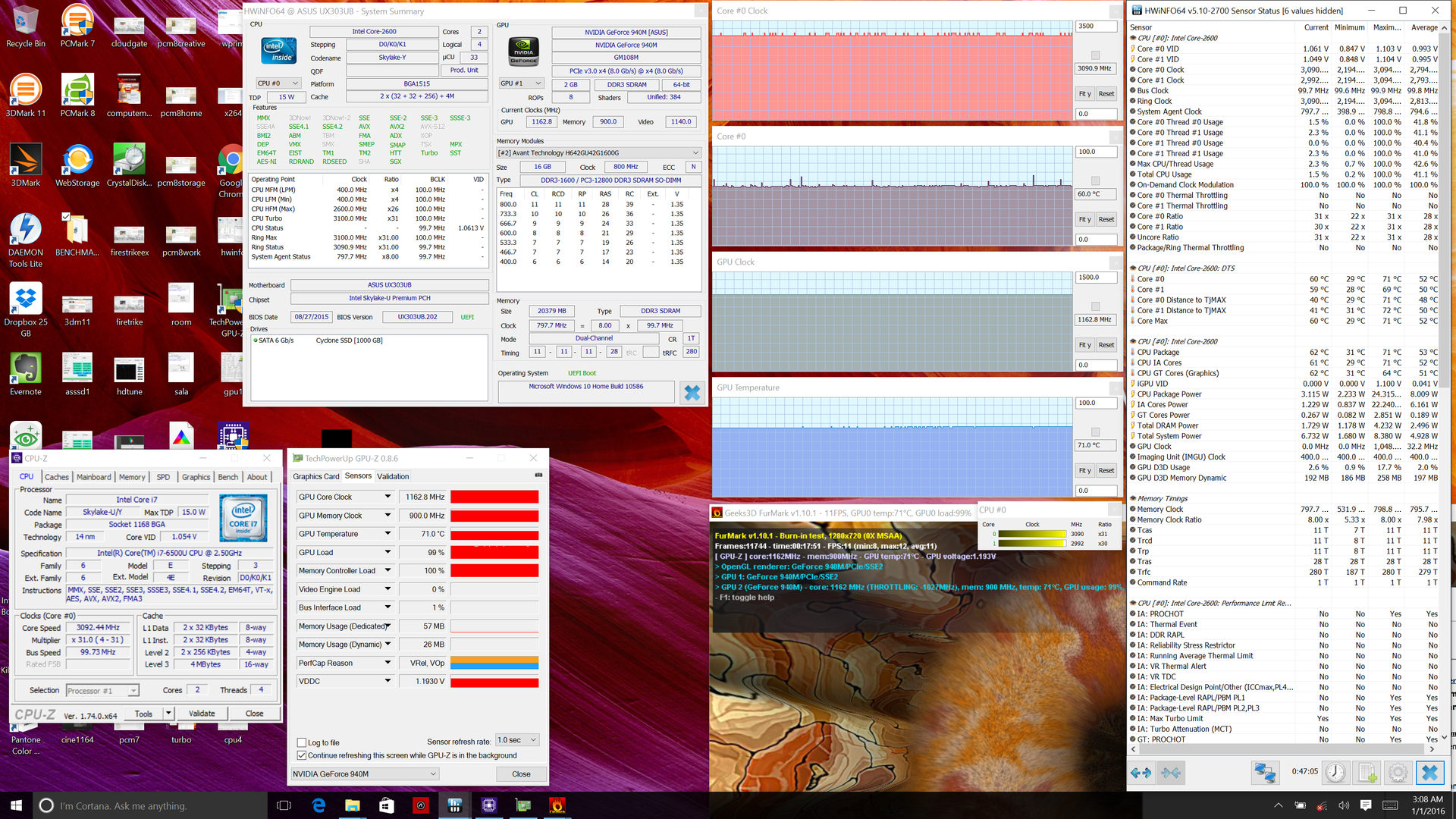The image size is (1456, 819).
Task: Open WebStorage desktop icon
Action: point(77,166)
